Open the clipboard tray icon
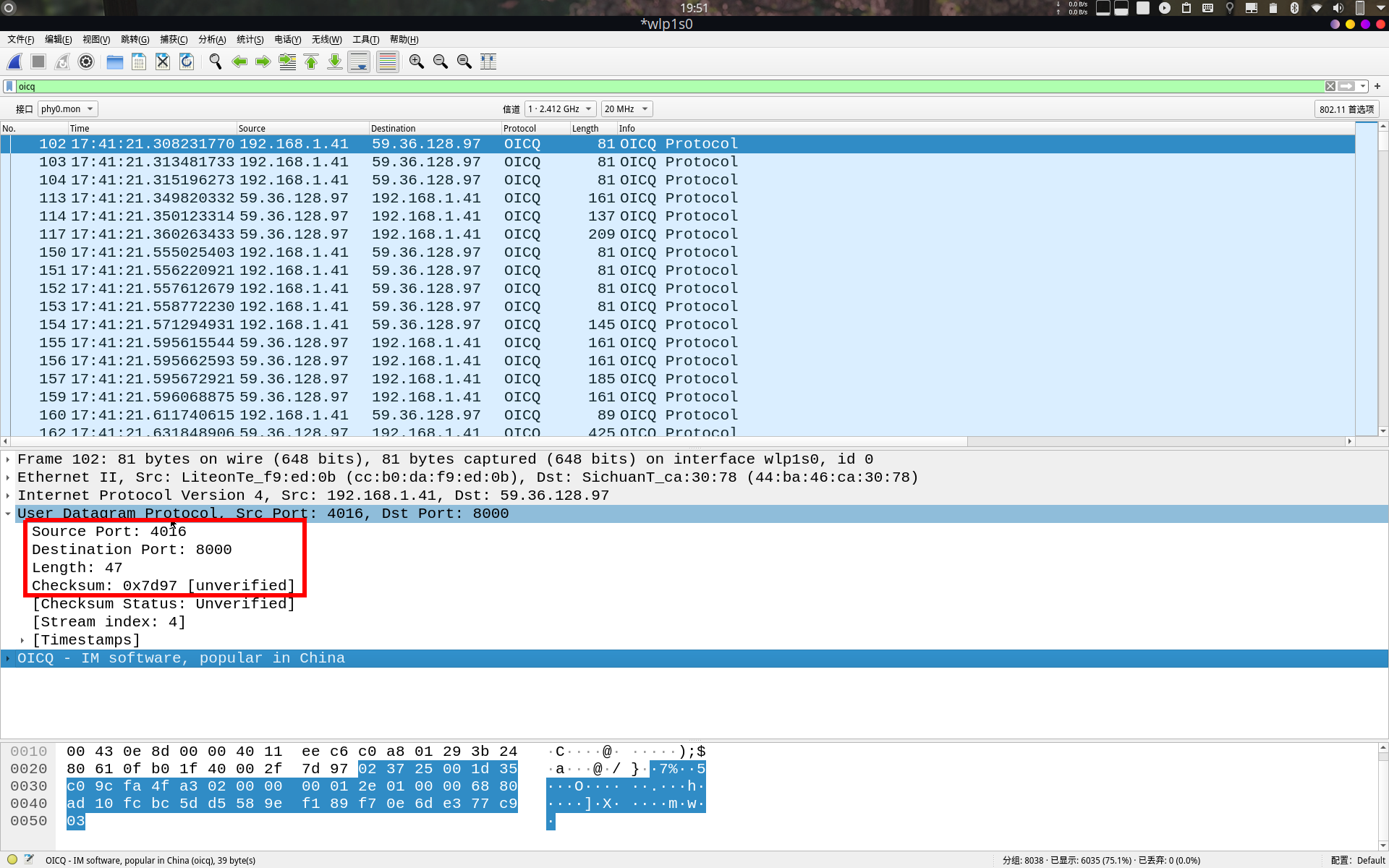 [x=1186, y=8]
